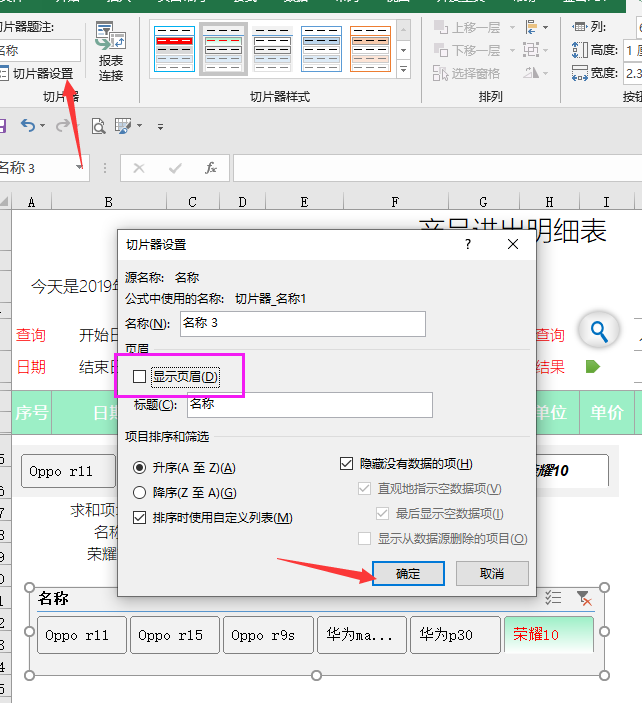Screen dimensions: 642x703
Task: Click Oppo r11 in upper slicer
Action: pos(68,471)
